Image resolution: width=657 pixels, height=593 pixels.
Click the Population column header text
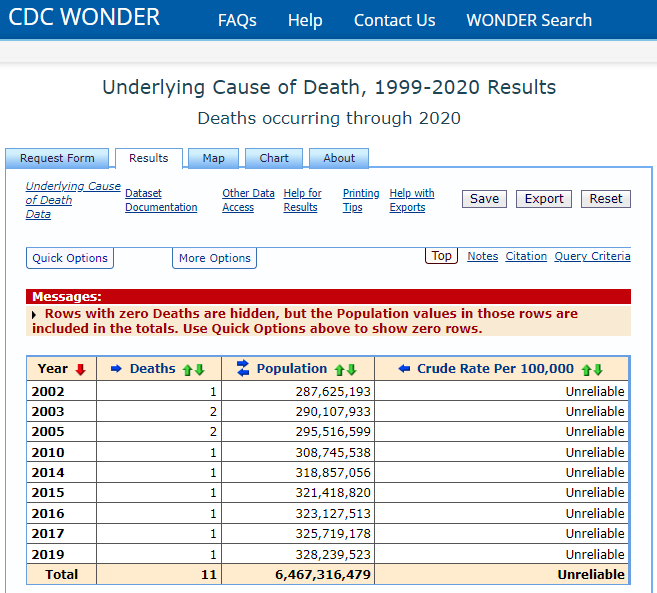pos(292,368)
